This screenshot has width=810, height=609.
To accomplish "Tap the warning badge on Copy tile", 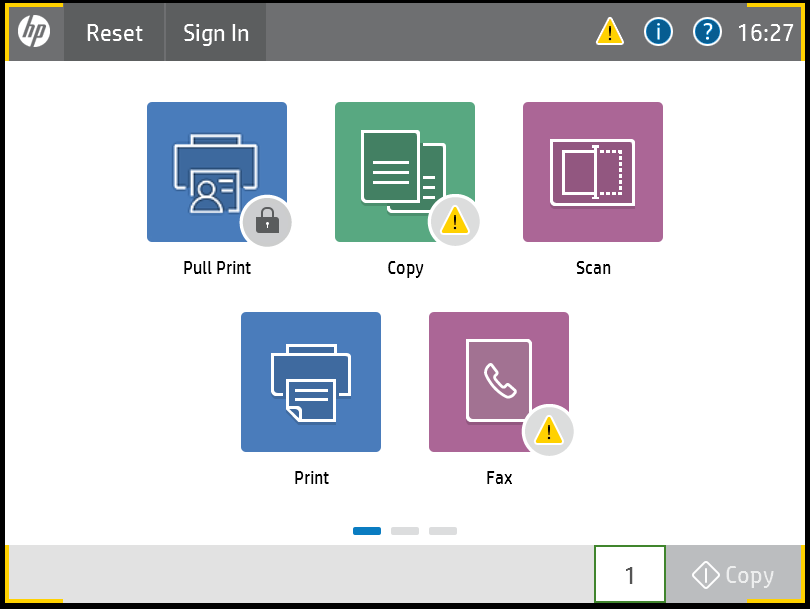I will [x=454, y=220].
